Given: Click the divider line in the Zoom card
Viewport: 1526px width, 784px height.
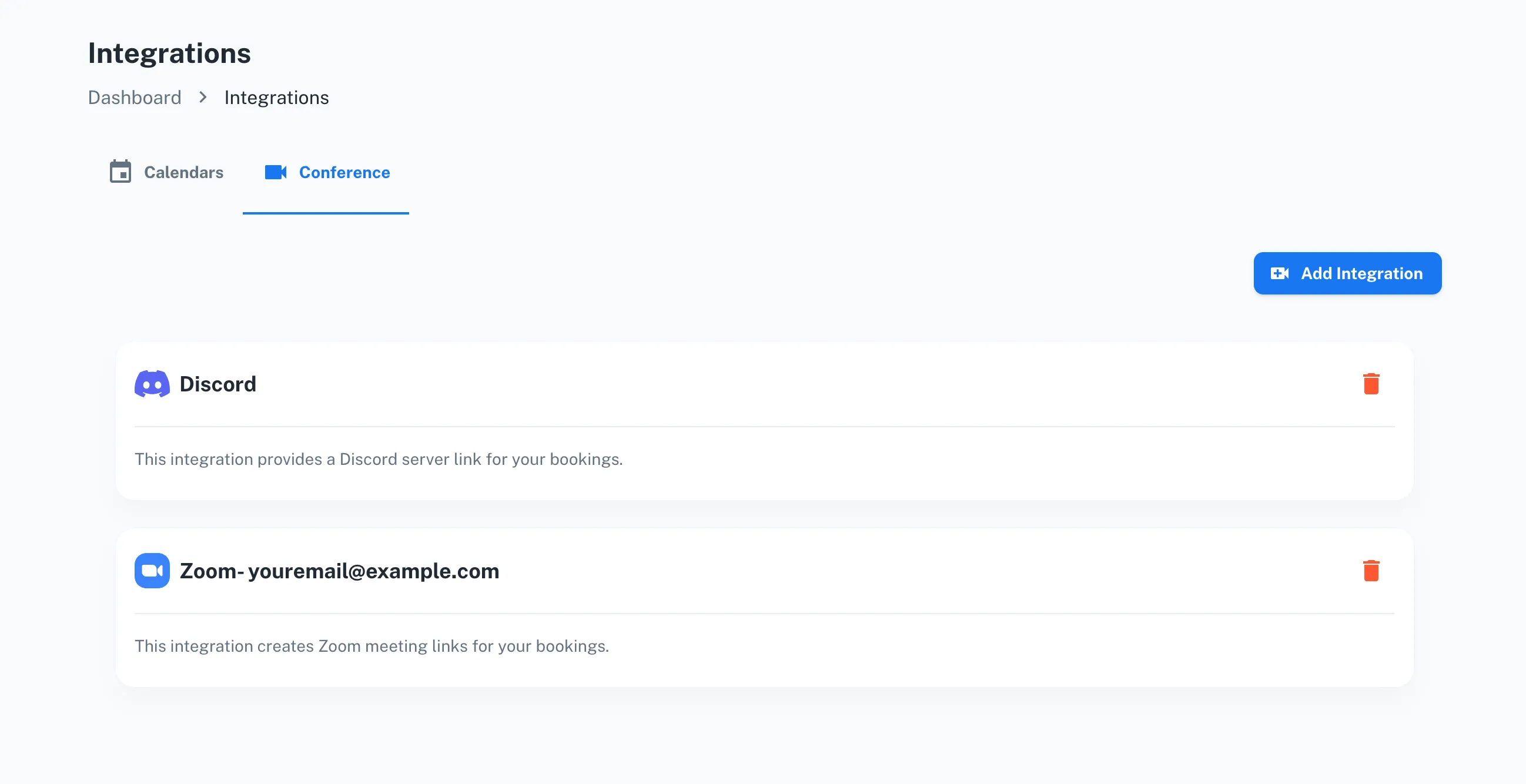Looking at the screenshot, I should point(764,614).
